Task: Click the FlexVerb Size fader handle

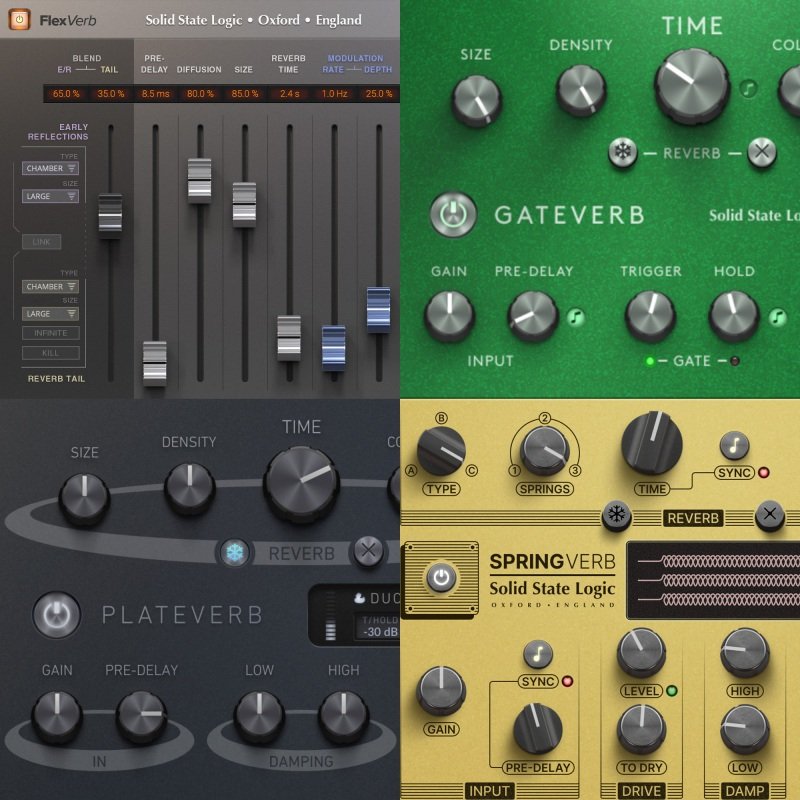Action: pyautogui.click(x=244, y=204)
